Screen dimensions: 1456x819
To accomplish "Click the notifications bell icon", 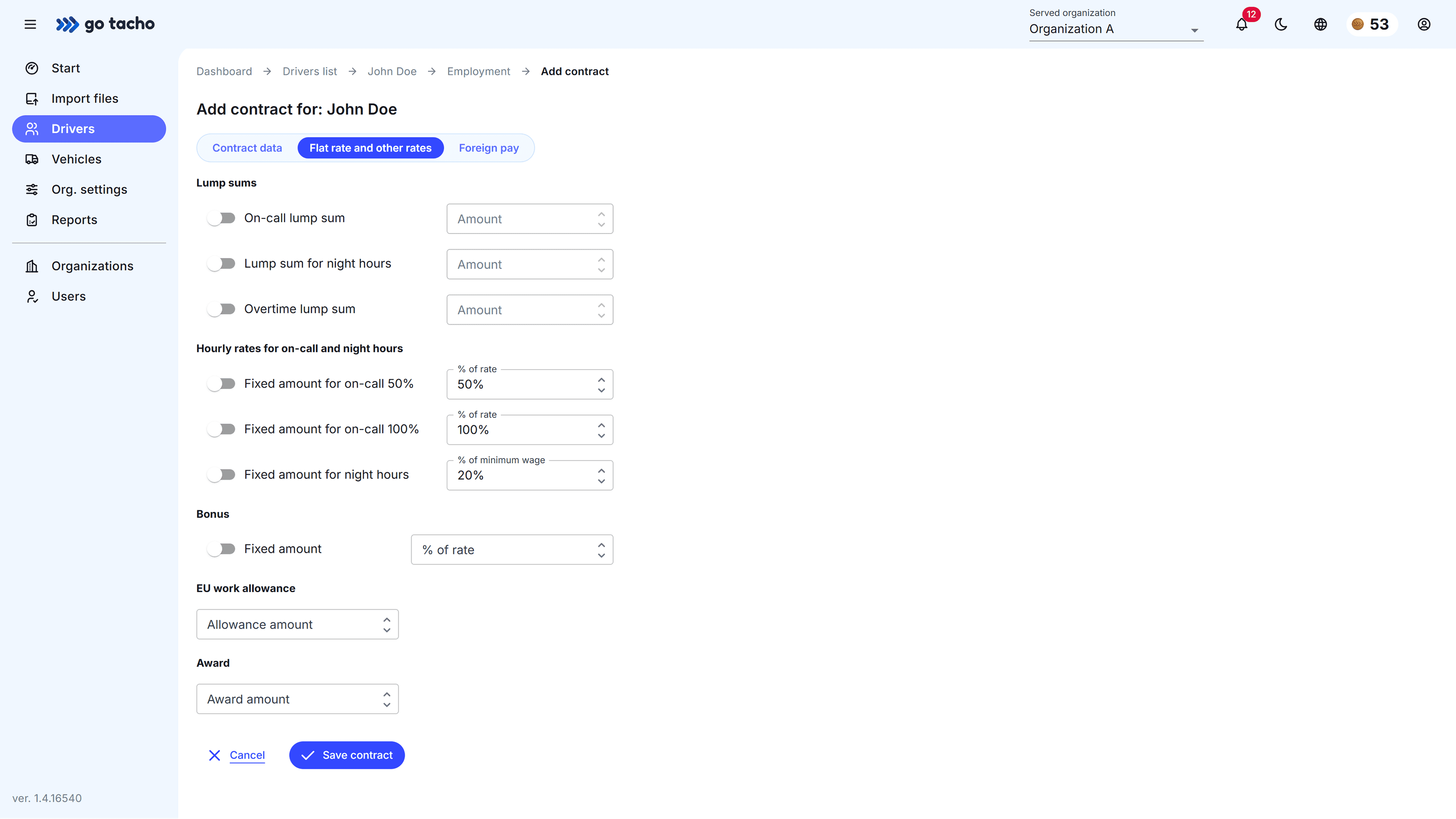I will point(1241,24).
